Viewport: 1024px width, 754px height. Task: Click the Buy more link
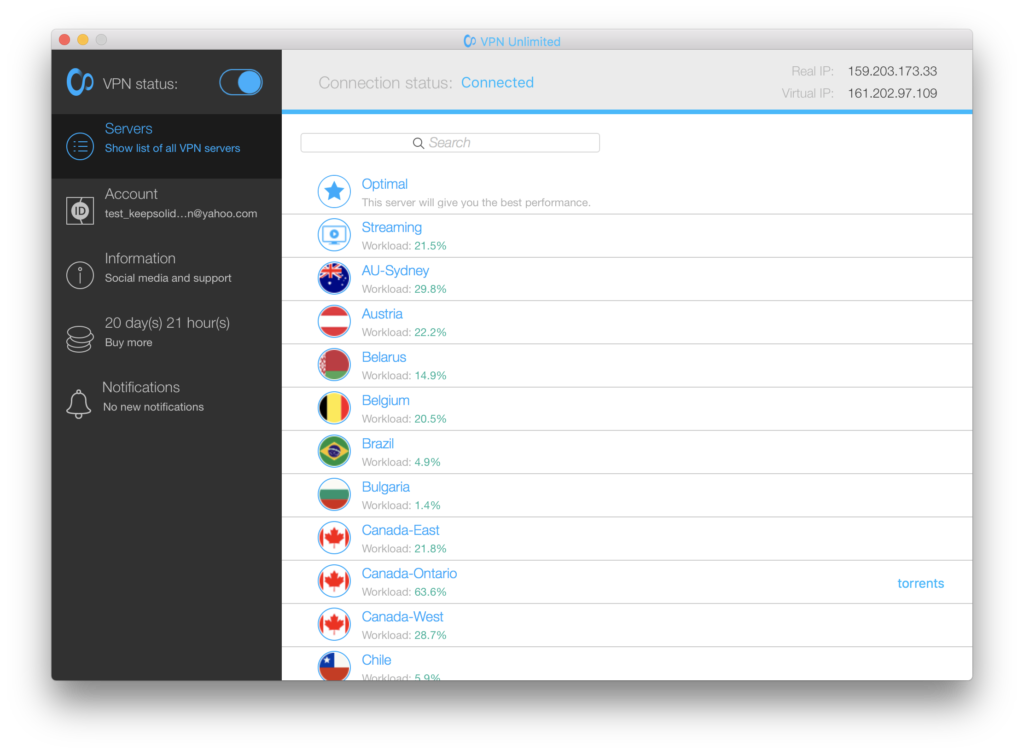[x=129, y=343]
